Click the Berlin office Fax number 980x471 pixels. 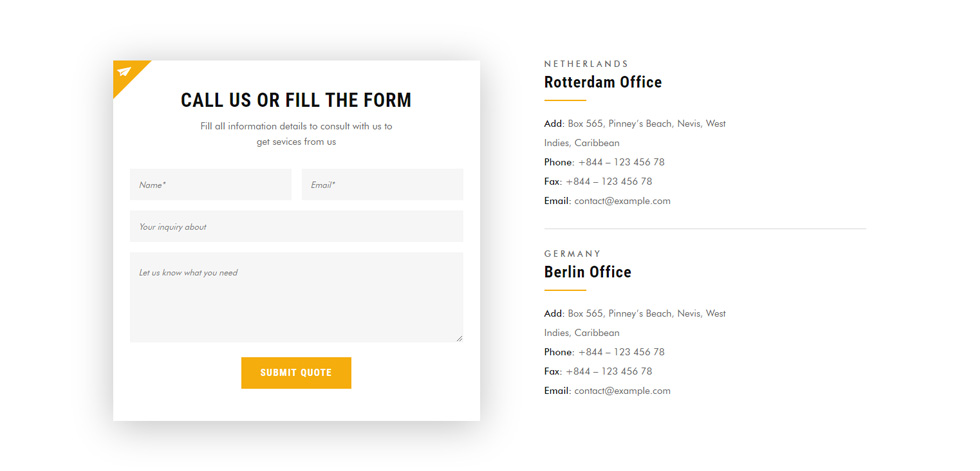609,372
